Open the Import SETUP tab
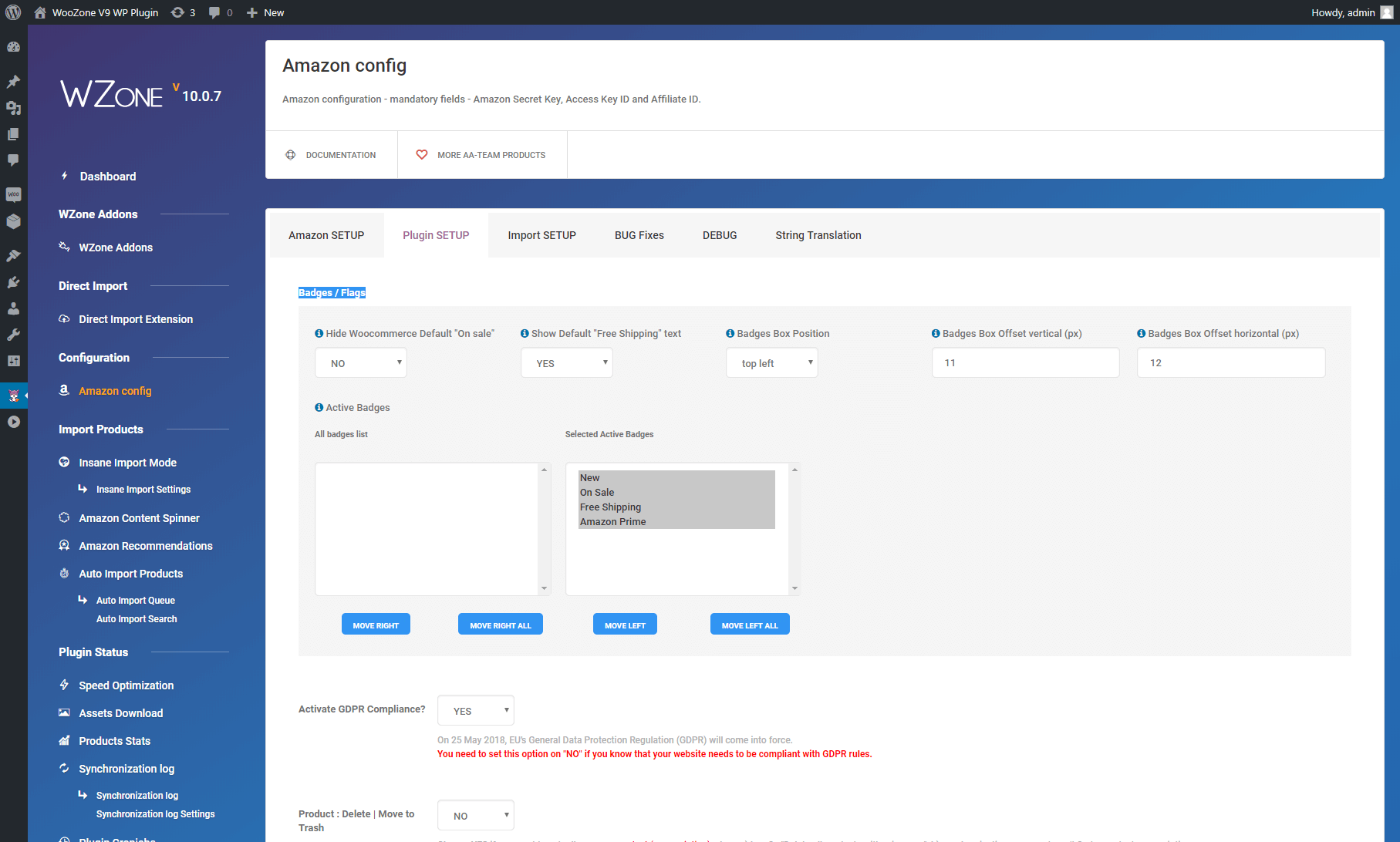The image size is (1400, 842). [x=541, y=235]
